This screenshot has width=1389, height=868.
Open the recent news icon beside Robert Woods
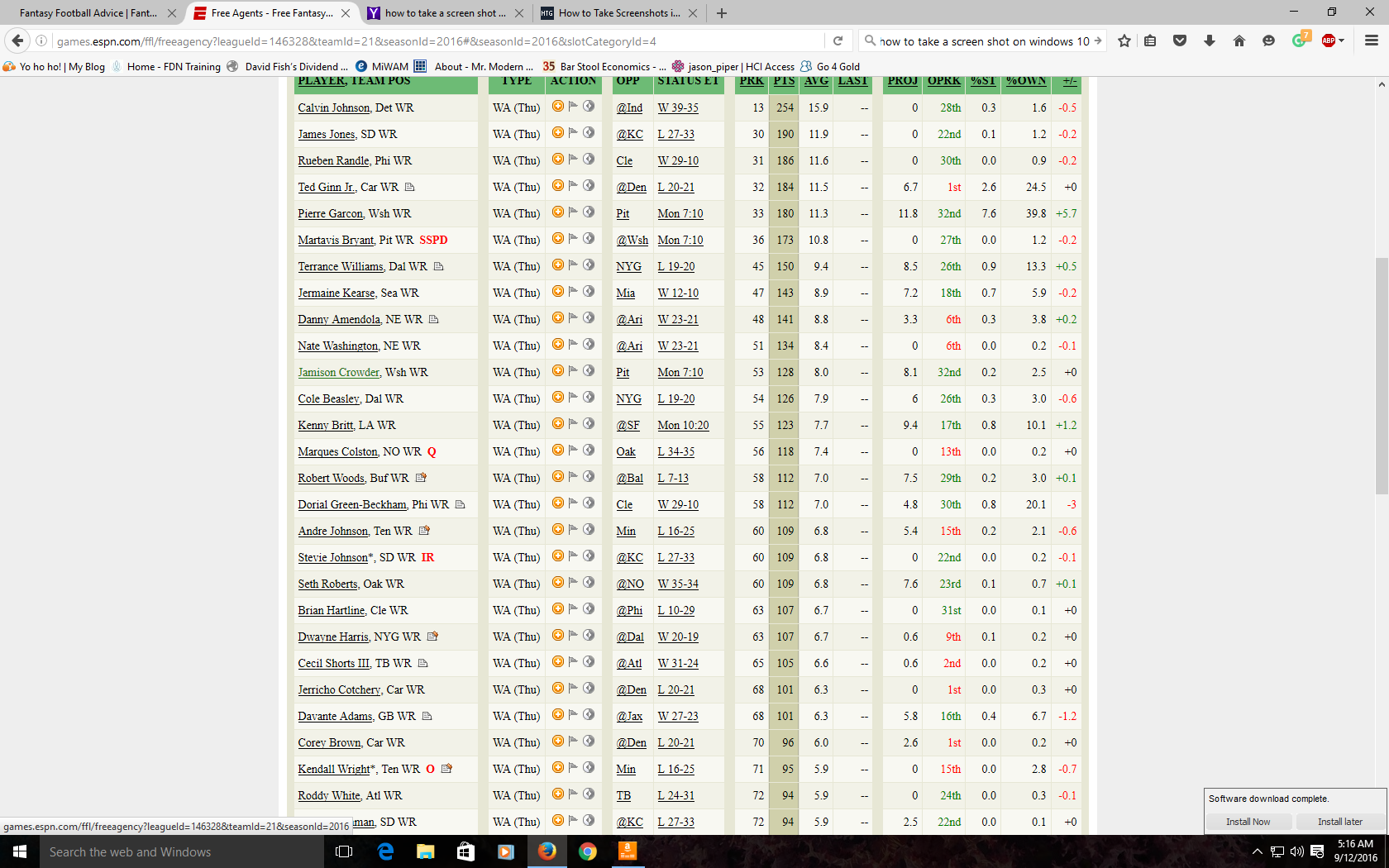(x=421, y=477)
